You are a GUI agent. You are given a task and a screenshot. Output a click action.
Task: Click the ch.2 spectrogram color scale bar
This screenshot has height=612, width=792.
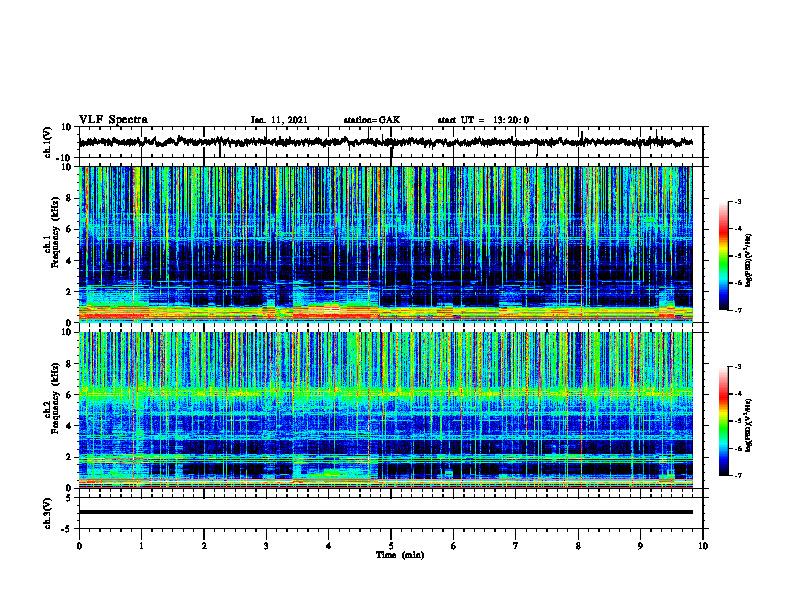723,421
